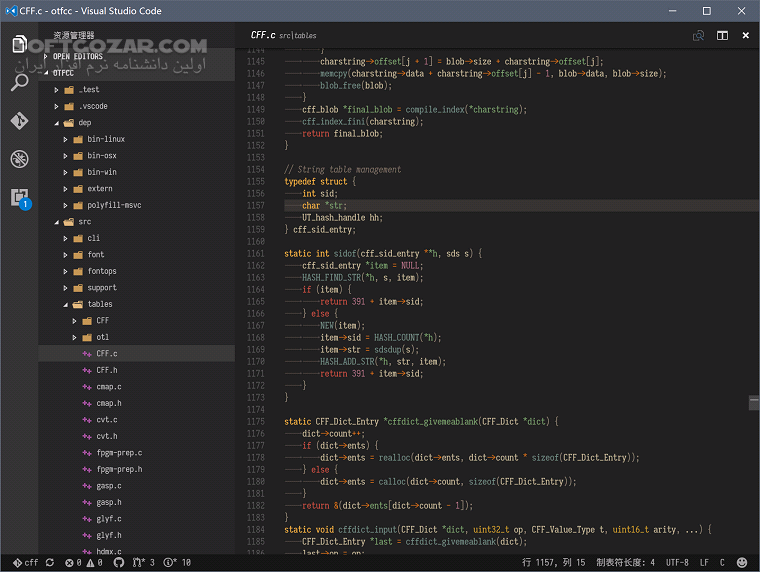This screenshot has height=572, width=760.
Task: Change end of line sequence LF
Action: pos(704,562)
